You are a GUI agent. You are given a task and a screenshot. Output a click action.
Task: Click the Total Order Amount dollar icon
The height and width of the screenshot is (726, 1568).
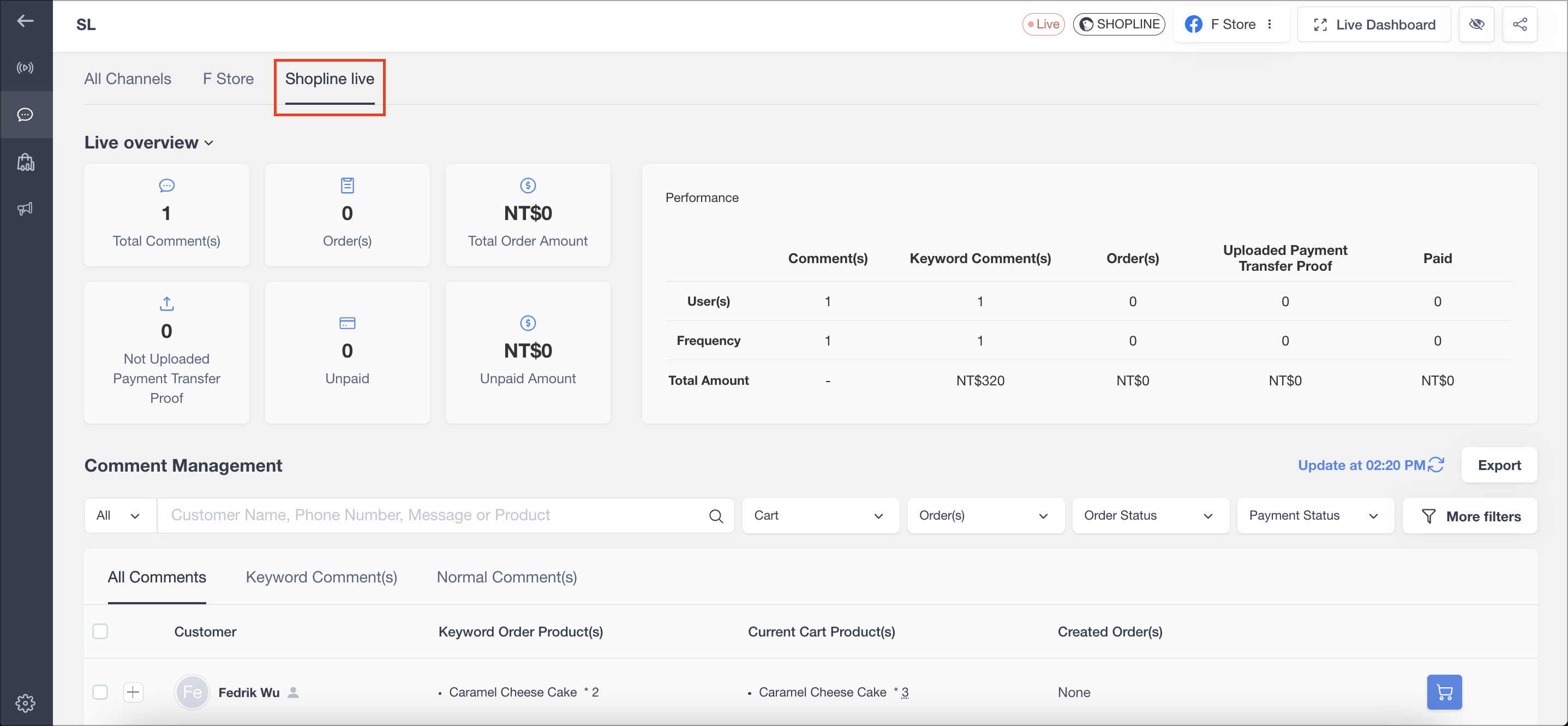[528, 185]
